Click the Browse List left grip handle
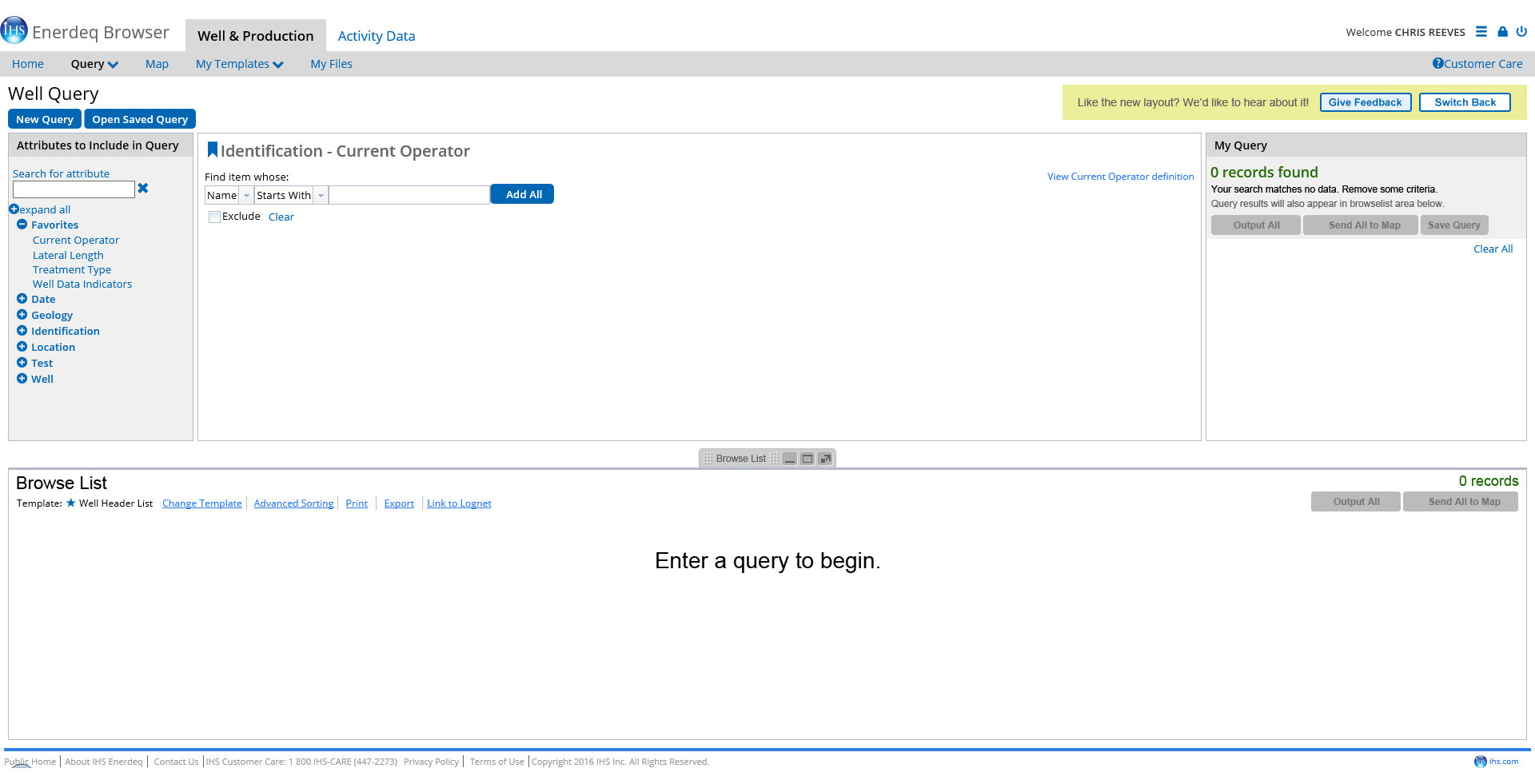Viewport: 1535px width, 784px height. tap(708, 459)
